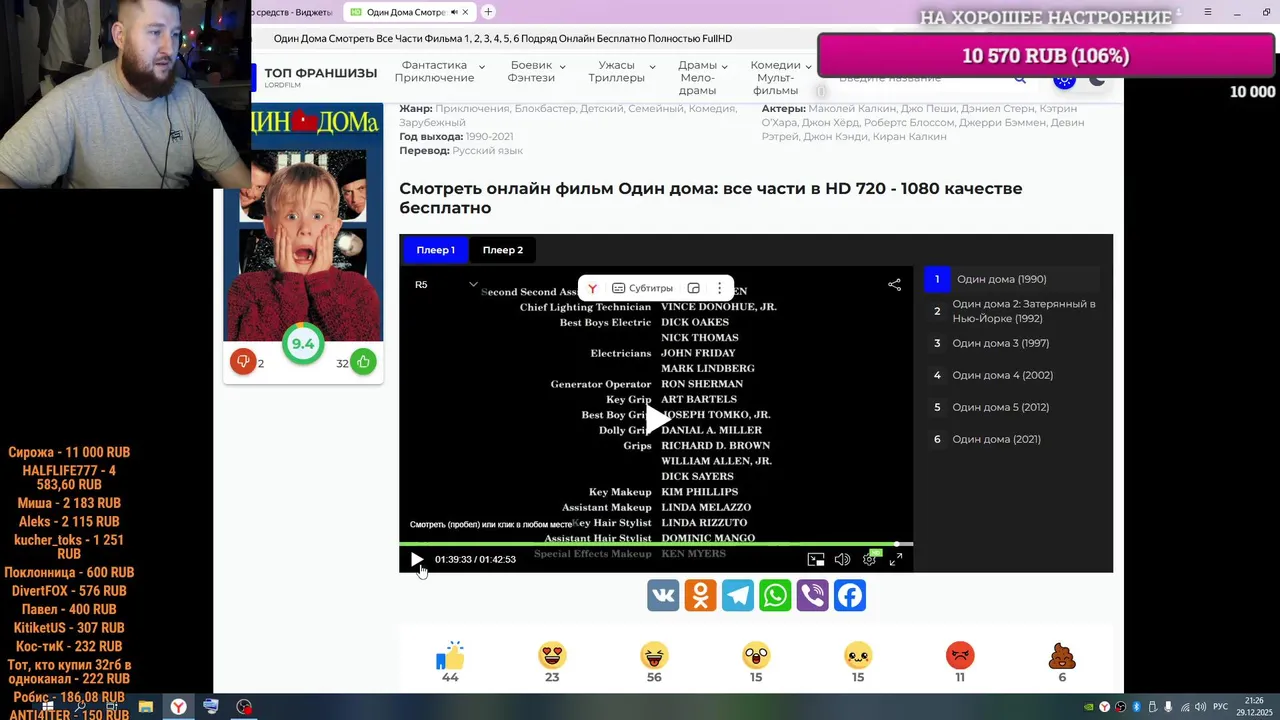Switch to the Плеер 2 tab

(x=503, y=250)
